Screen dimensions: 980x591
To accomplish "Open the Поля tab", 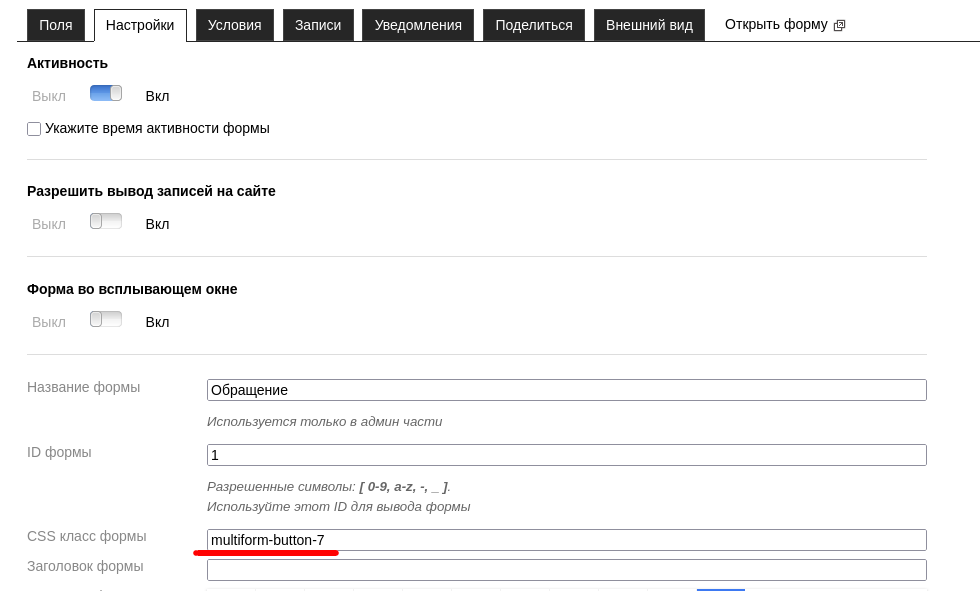I will (x=56, y=25).
